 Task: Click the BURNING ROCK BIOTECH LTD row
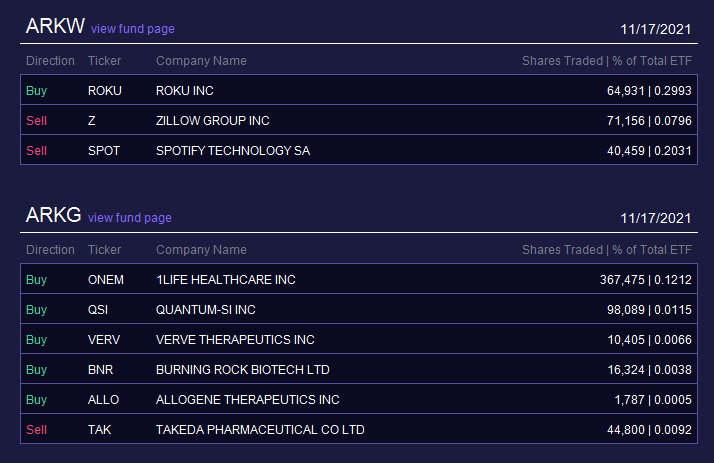359,369
